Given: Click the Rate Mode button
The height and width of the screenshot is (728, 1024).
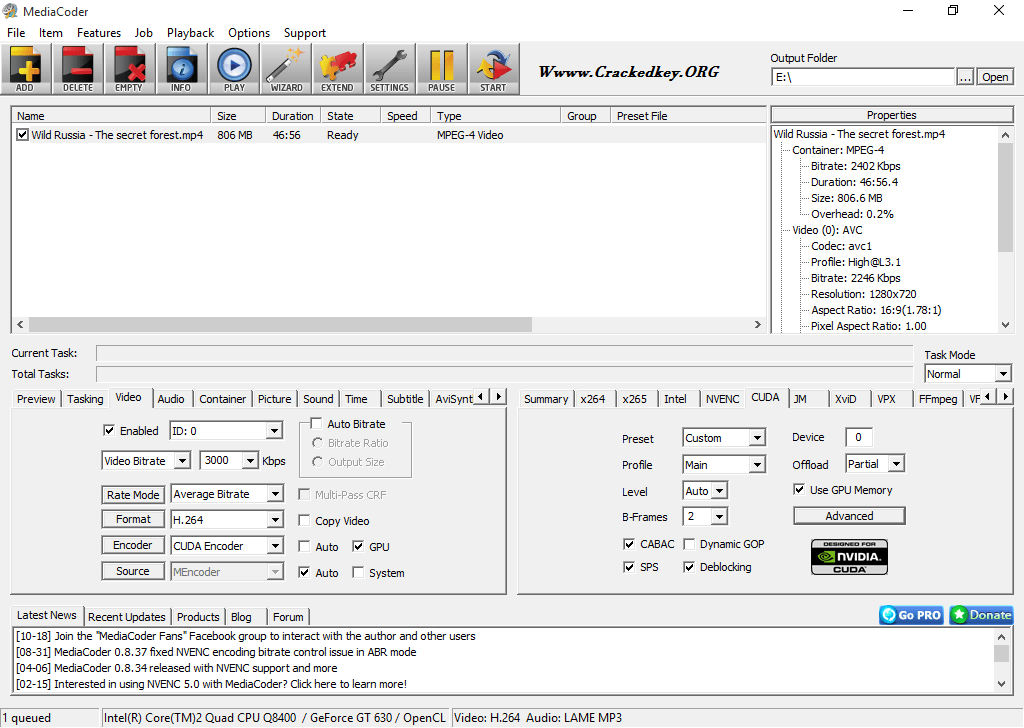Looking at the screenshot, I should tap(133, 495).
